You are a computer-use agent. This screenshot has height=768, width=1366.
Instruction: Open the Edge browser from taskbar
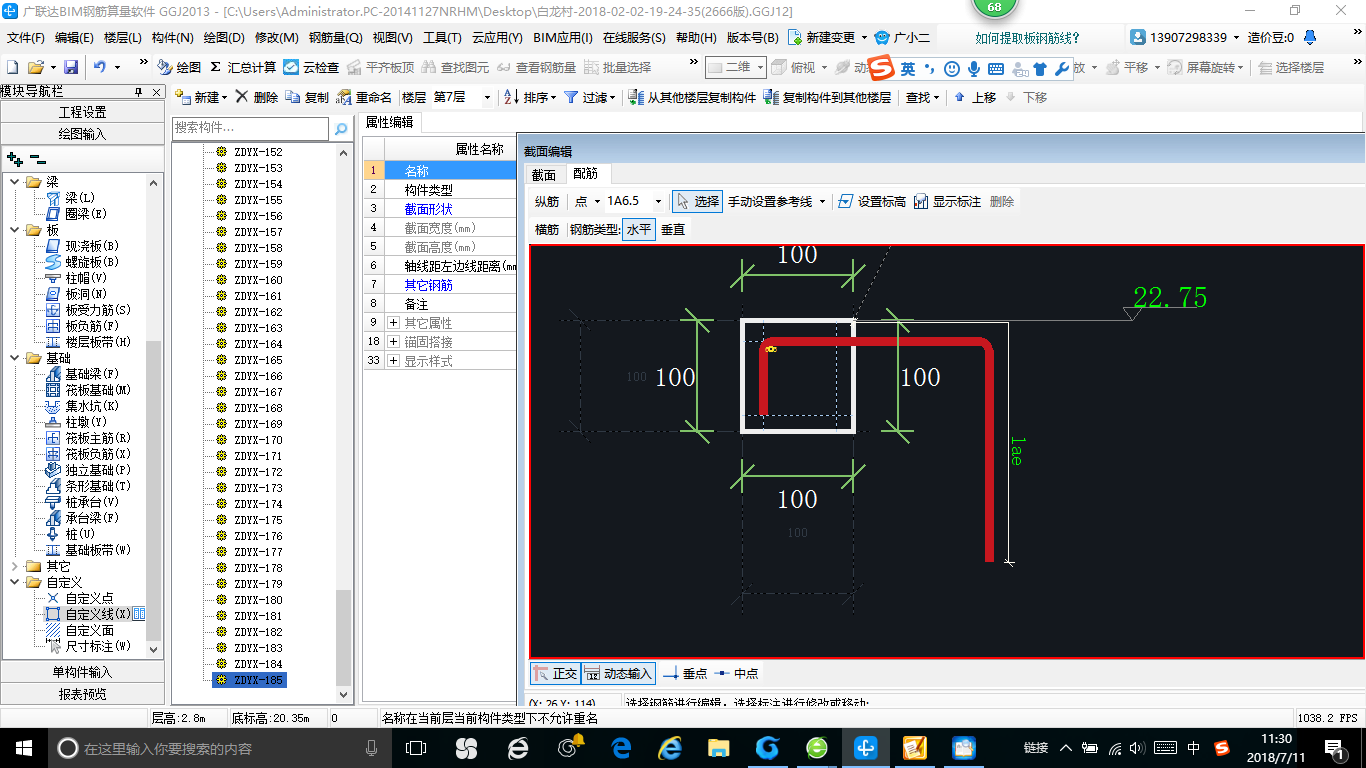point(621,747)
